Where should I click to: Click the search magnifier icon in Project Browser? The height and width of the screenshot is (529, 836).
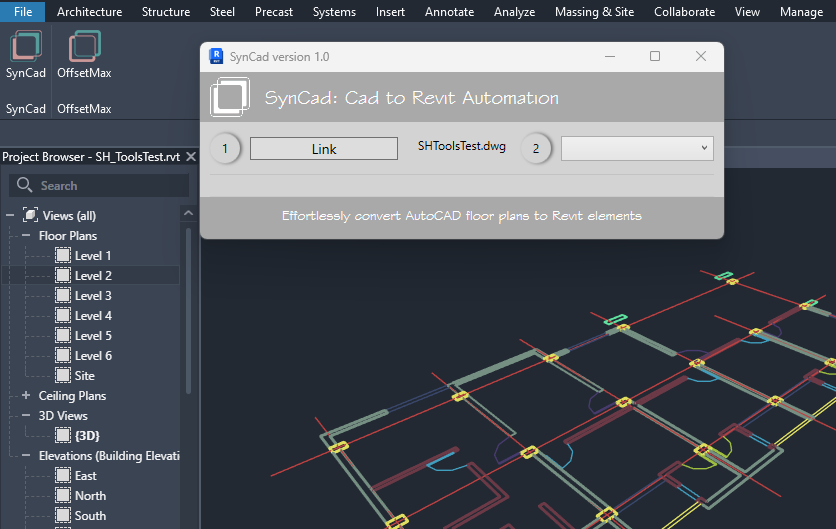point(25,185)
